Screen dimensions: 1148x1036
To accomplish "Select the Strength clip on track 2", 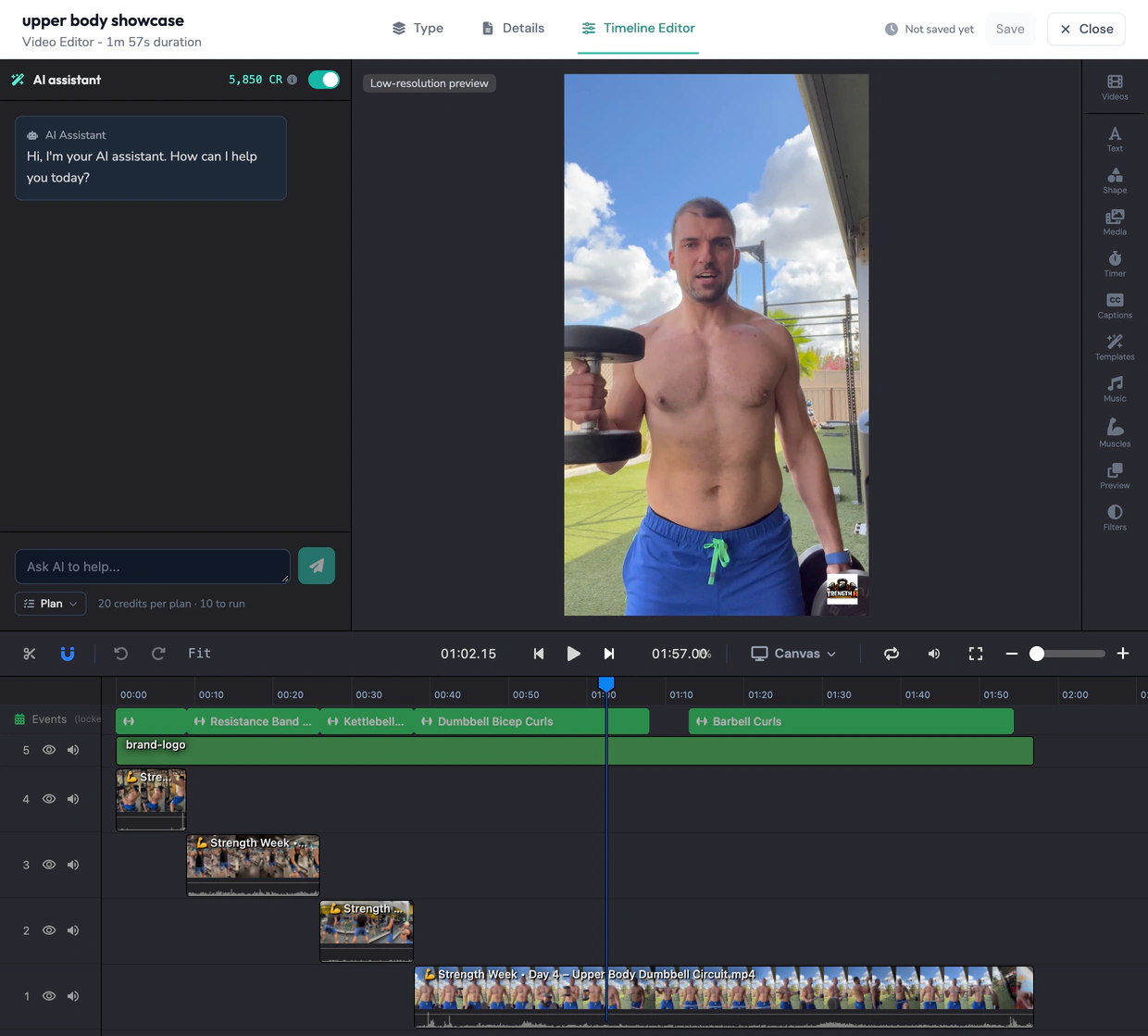I will pos(367,930).
